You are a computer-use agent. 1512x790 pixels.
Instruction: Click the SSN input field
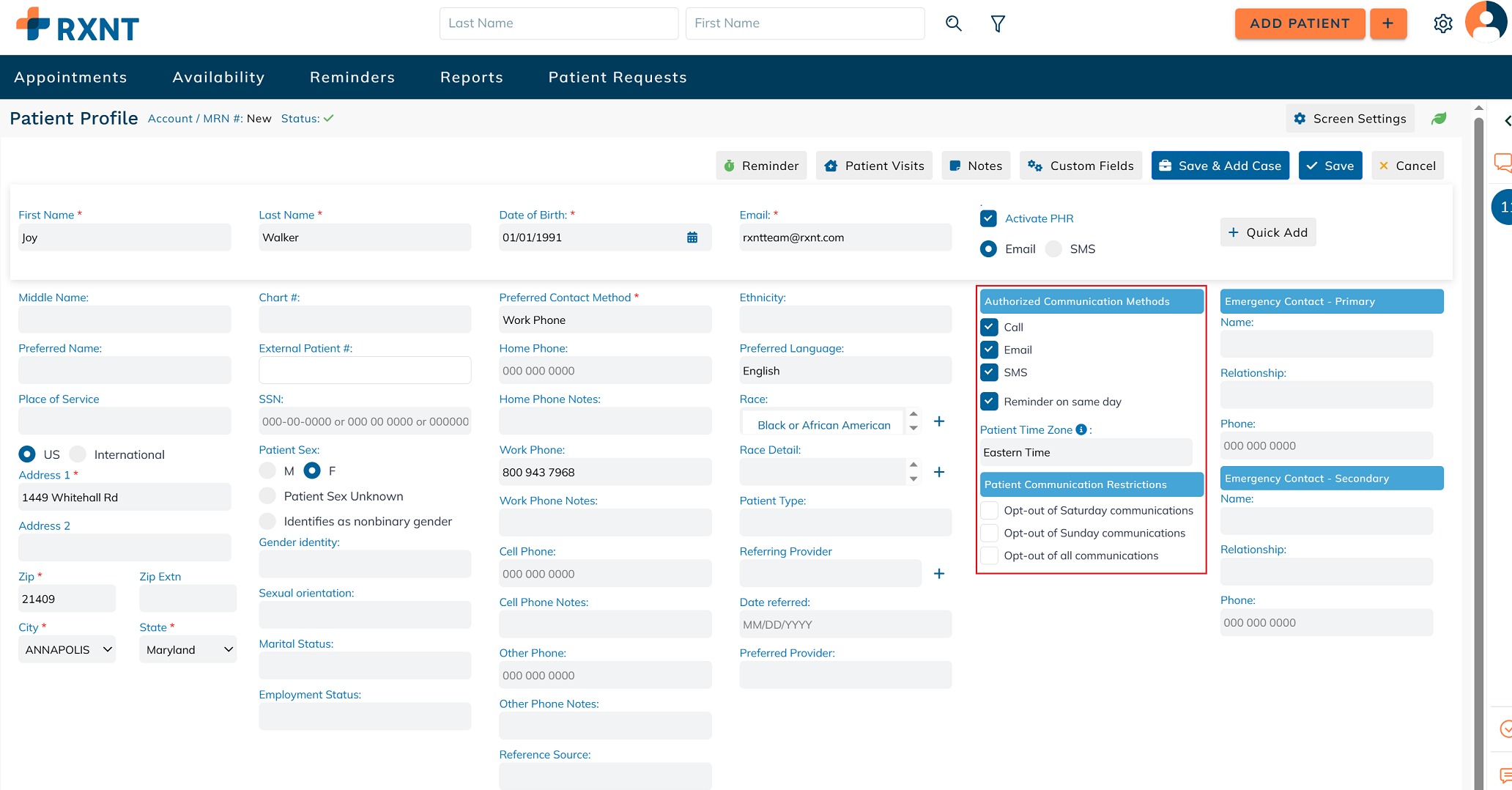tap(365, 421)
